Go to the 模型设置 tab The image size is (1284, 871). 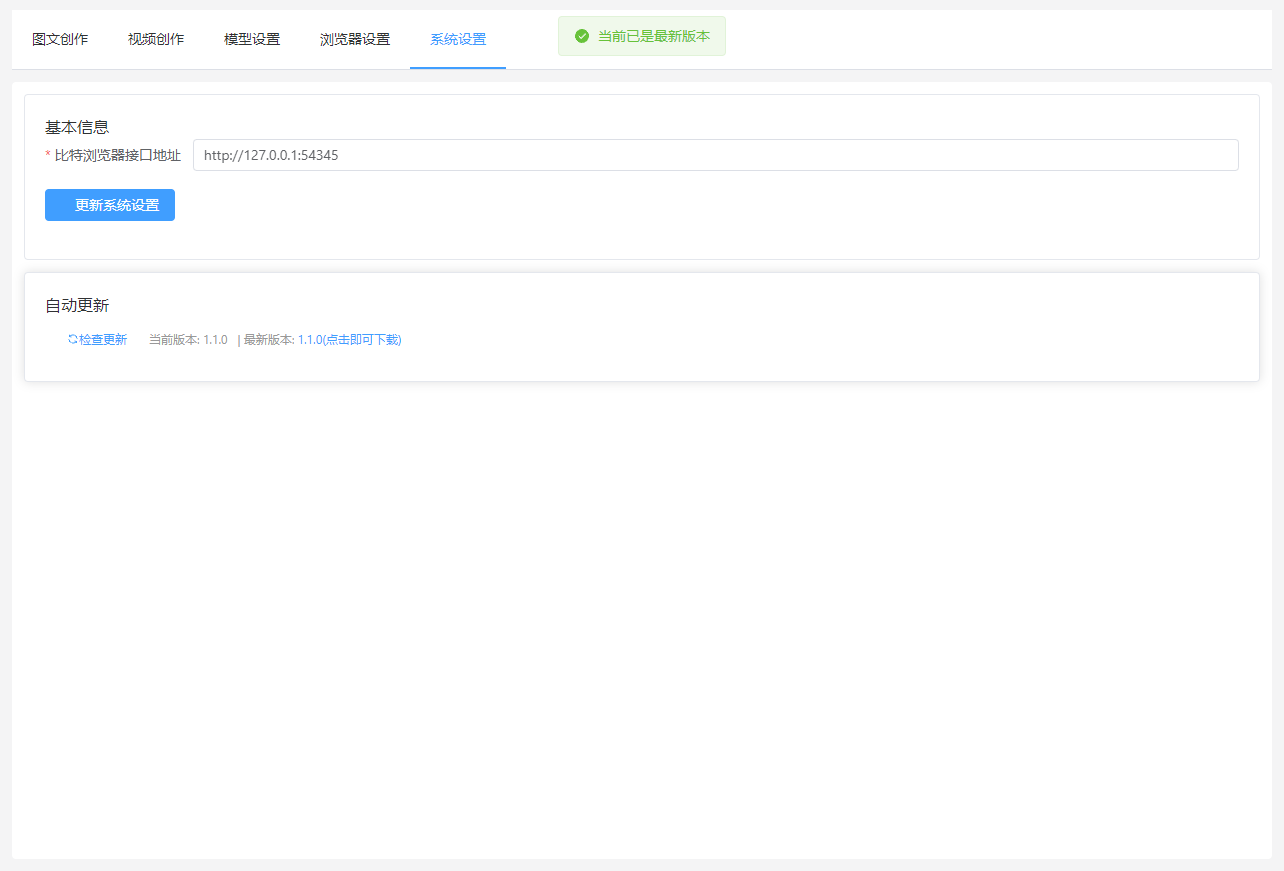[x=252, y=40]
